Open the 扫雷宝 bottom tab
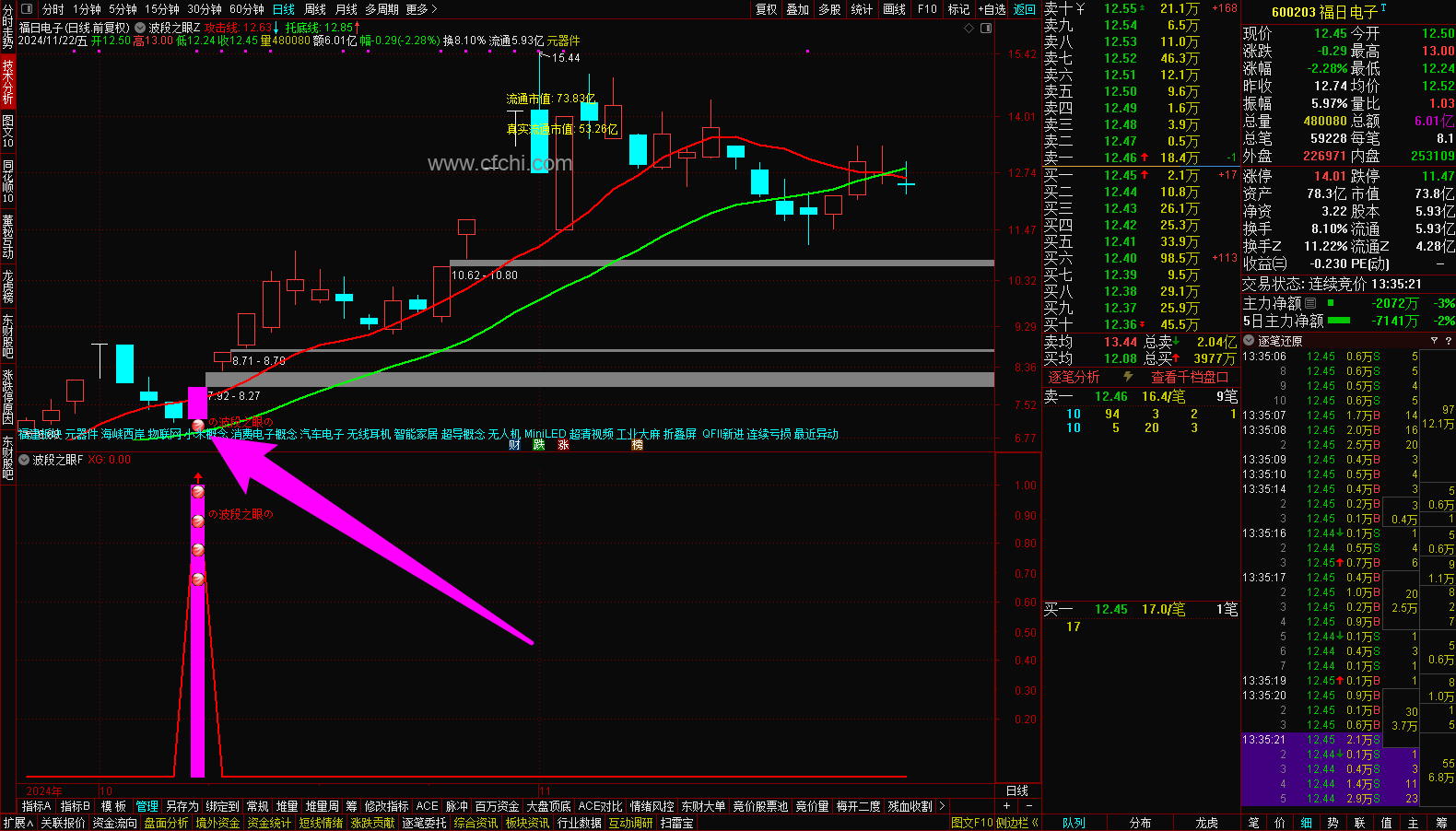 pyautogui.click(x=677, y=823)
